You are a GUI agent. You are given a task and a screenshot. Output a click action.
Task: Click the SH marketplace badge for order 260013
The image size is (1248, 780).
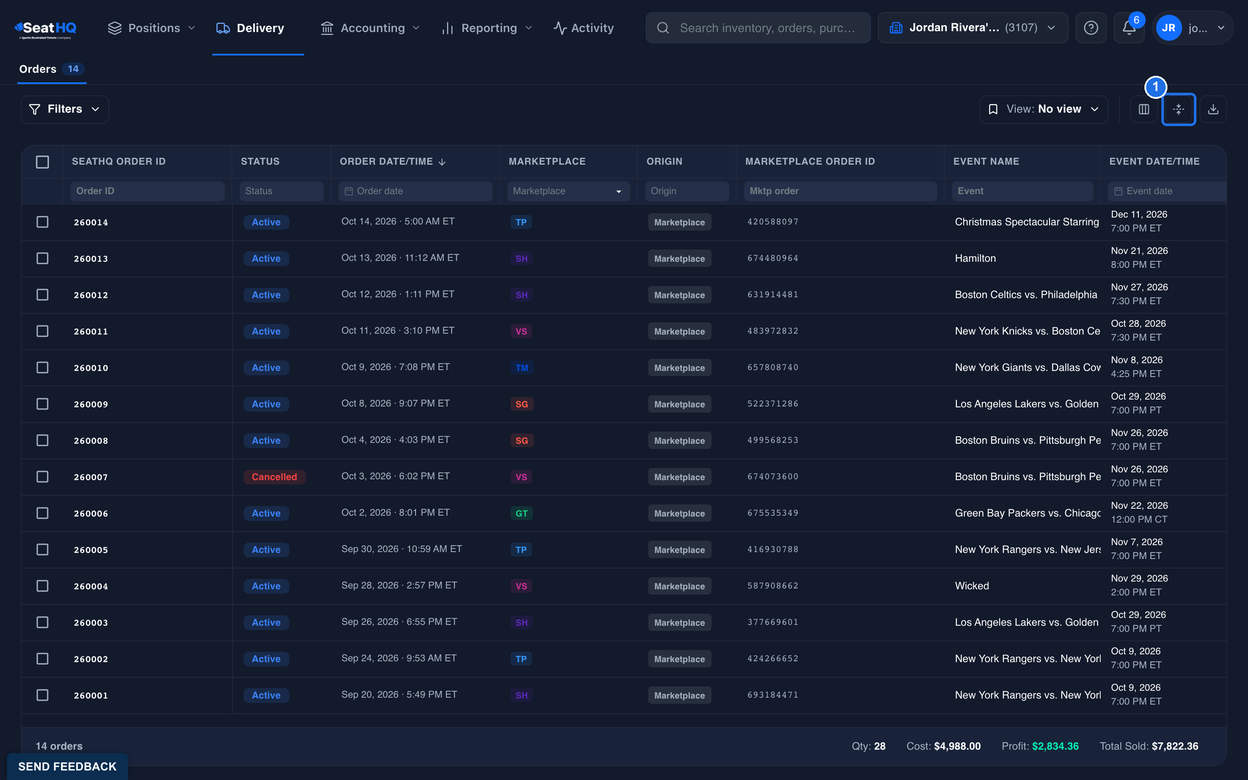click(x=521, y=258)
